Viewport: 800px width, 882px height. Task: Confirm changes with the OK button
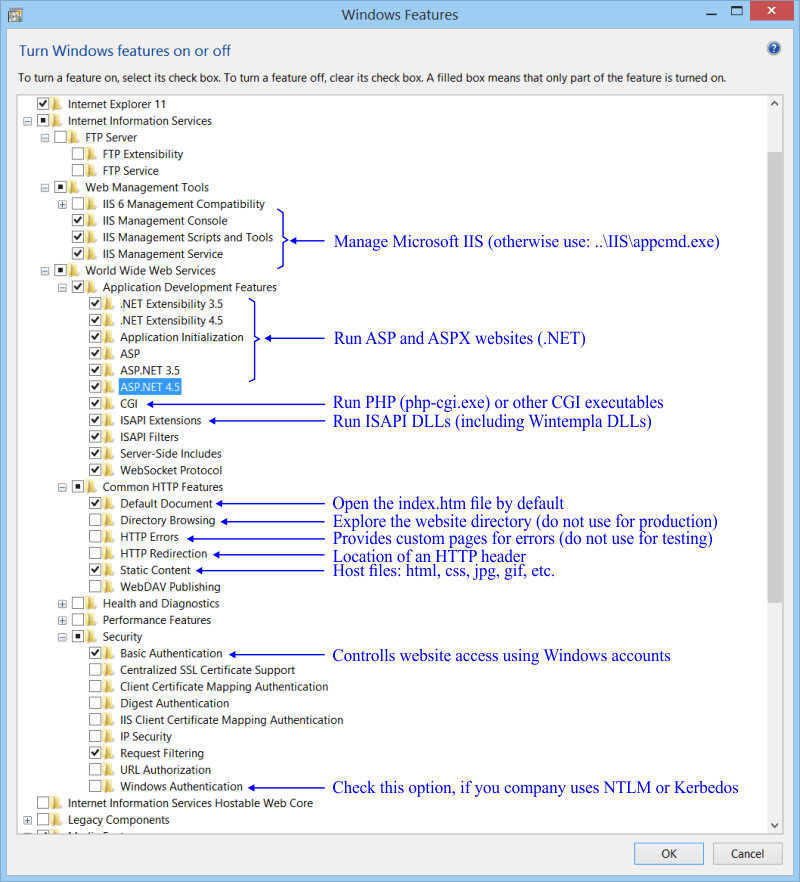point(669,853)
